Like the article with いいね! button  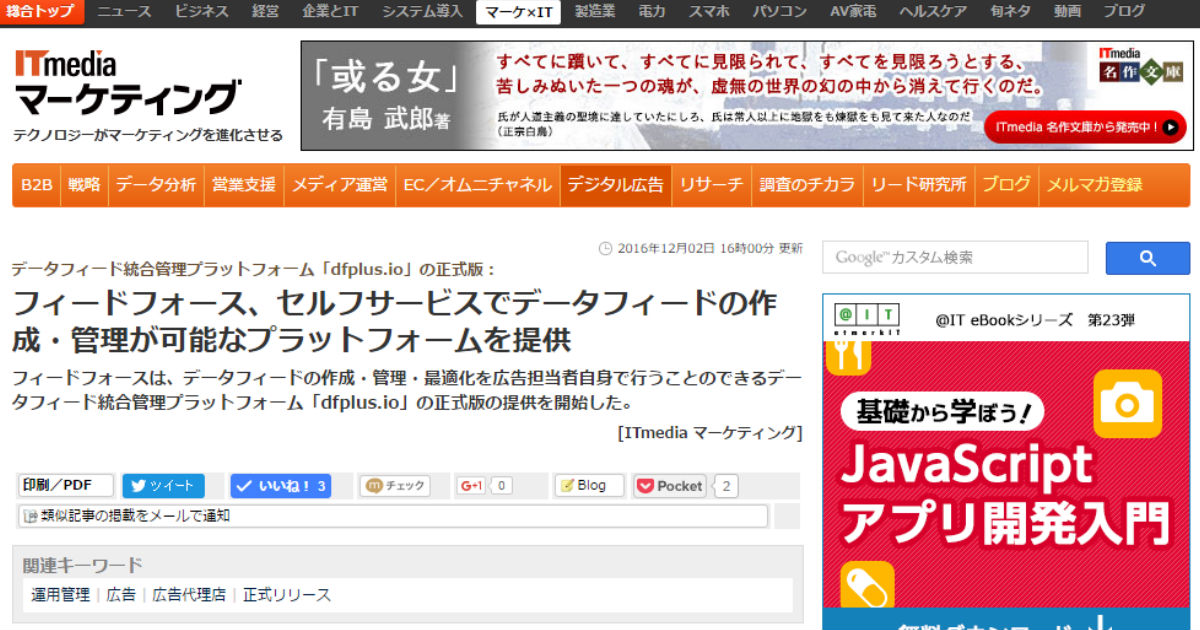[x=281, y=486]
